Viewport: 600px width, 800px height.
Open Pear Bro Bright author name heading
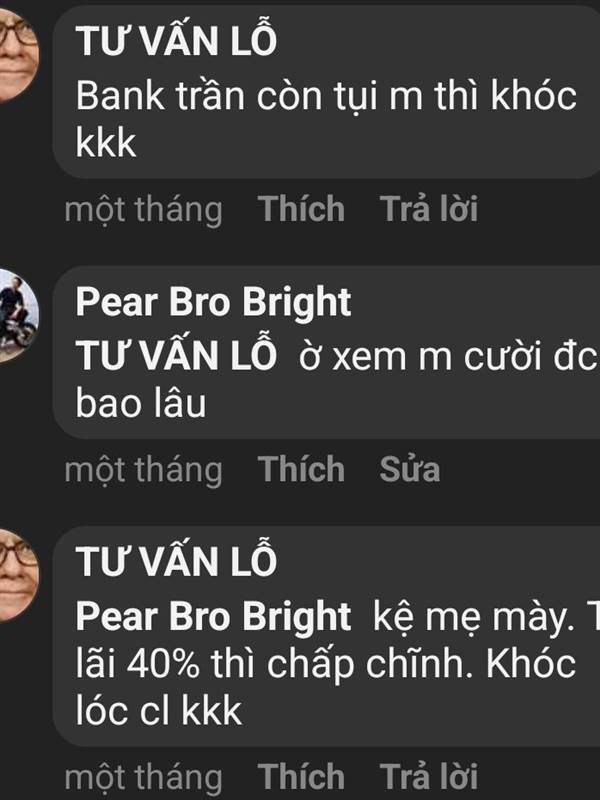tap(213, 302)
